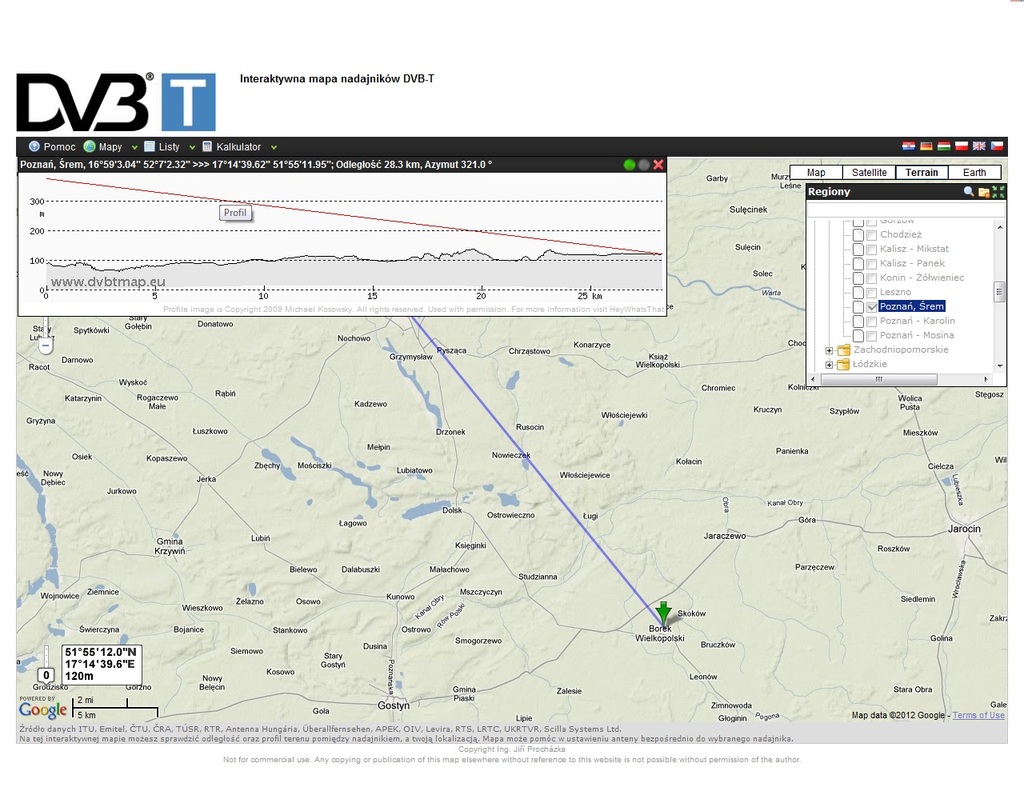Select the Listy table icon
The width and height of the screenshot is (1024, 787).
pyautogui.click(x=149, y=146)
